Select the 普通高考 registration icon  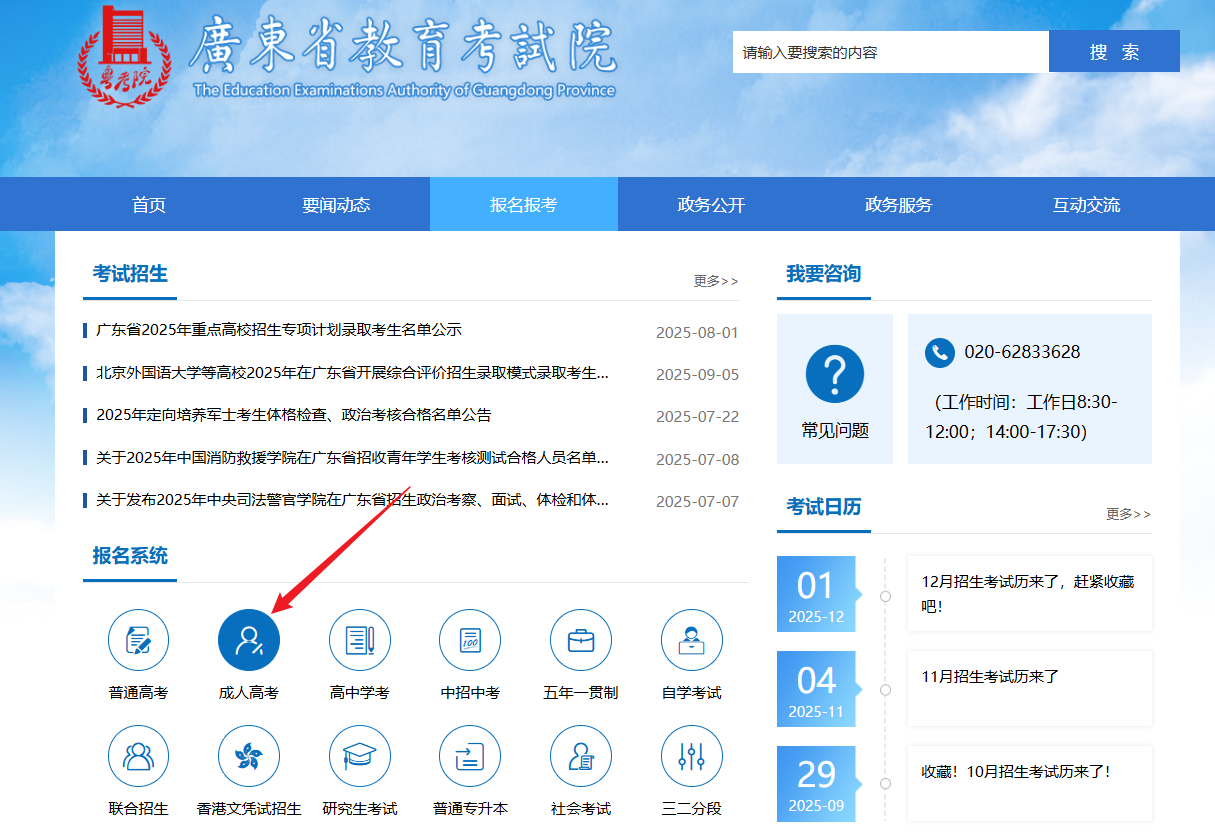point(138,640)
